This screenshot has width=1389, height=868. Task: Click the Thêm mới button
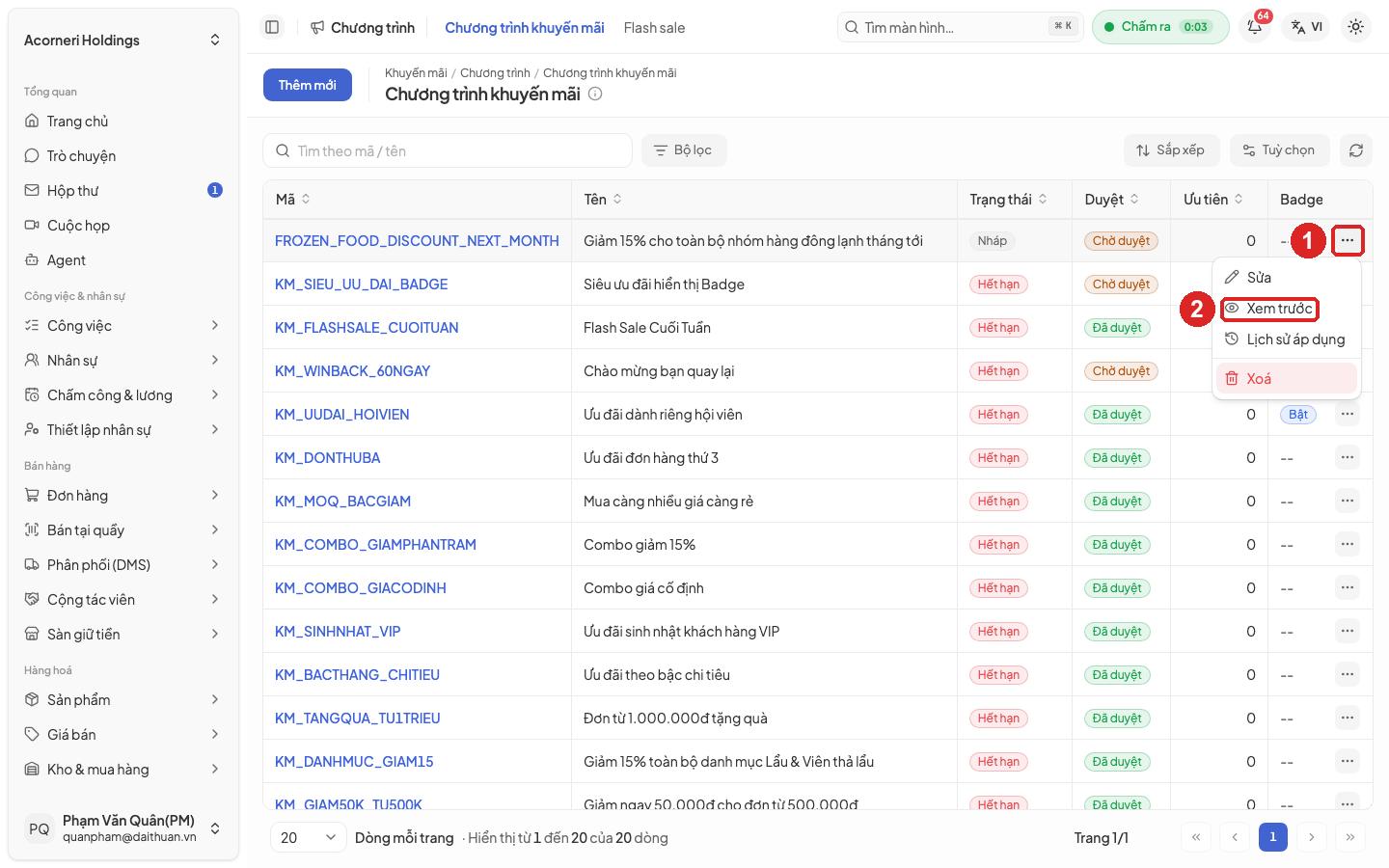tap(308, 85)
